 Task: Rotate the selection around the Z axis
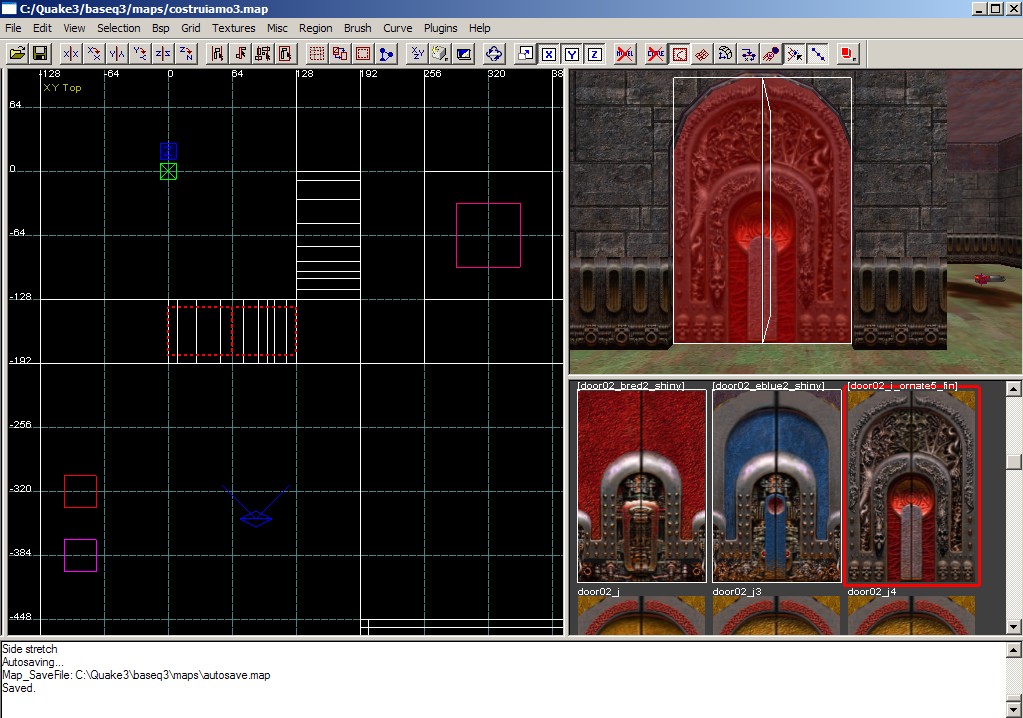(186, 53)
